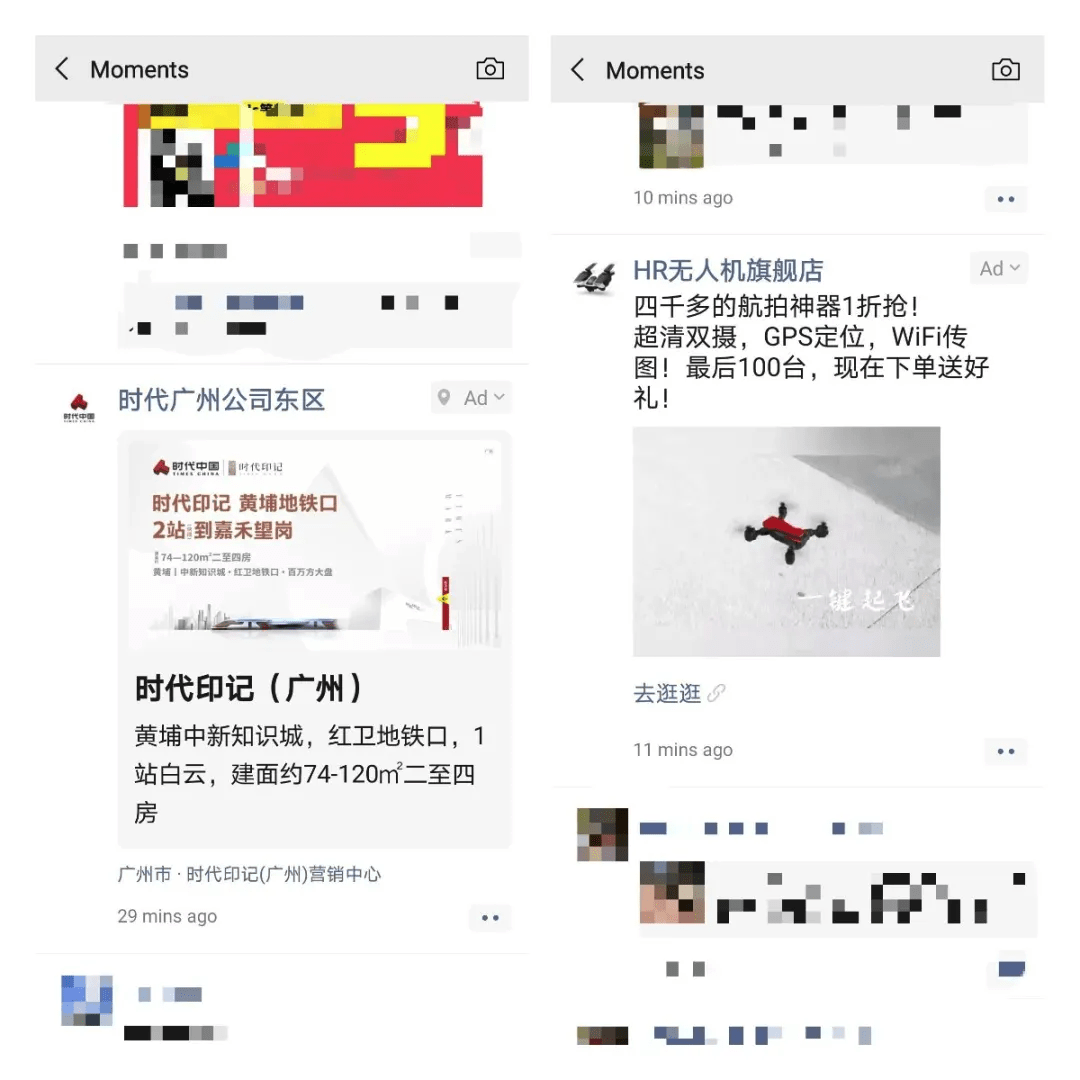Viewport: 1080px width, 1080px height.
Task: Tap the back arrow in right Moments header
Action: click(577, 70)
